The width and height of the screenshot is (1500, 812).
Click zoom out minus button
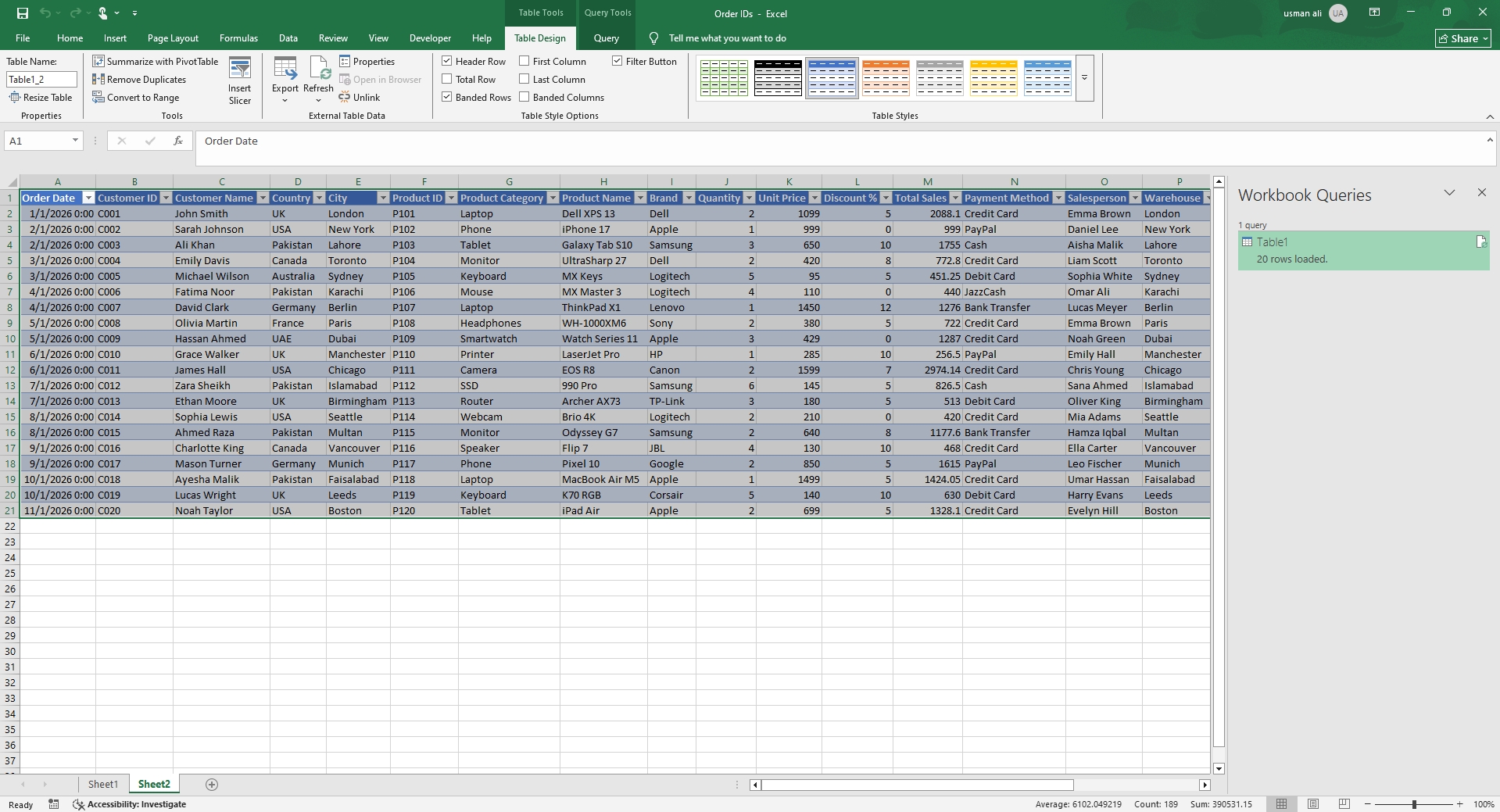[1367, 804]
